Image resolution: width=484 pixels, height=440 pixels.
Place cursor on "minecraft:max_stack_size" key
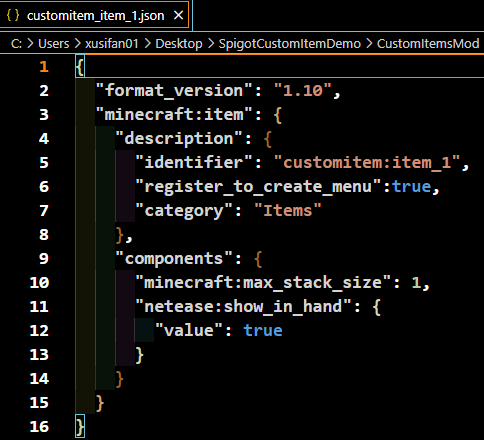tap(263, 282)
